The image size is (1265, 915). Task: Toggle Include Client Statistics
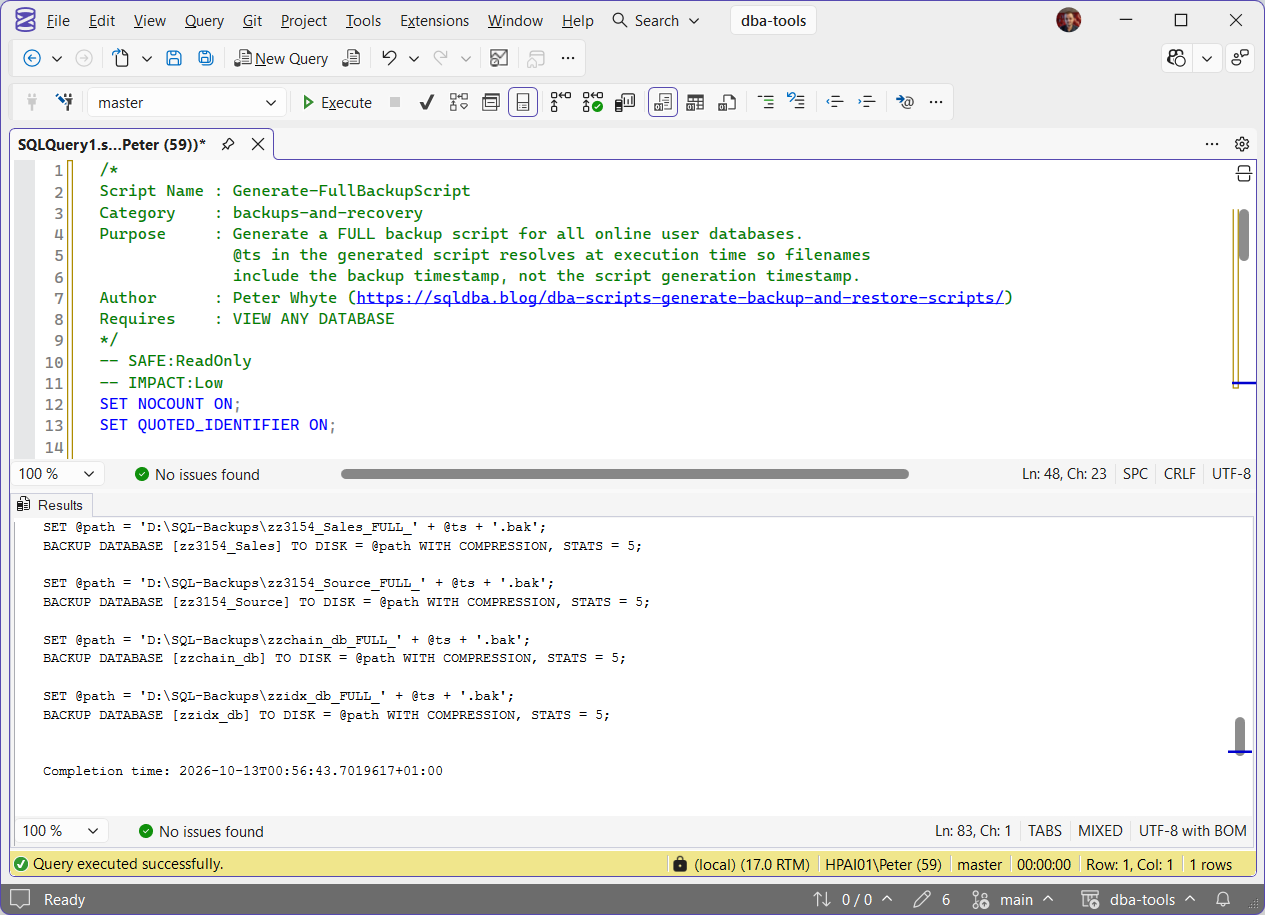pyautogui.click(x=625, y=102)
